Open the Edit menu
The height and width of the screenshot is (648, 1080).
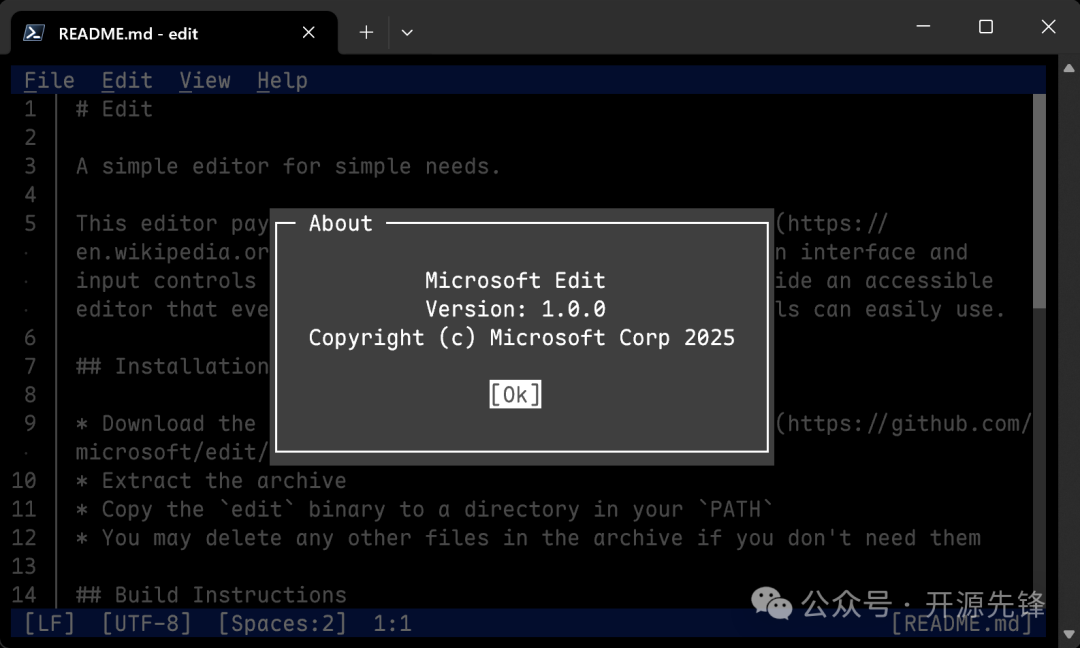[x=127, y=81]
